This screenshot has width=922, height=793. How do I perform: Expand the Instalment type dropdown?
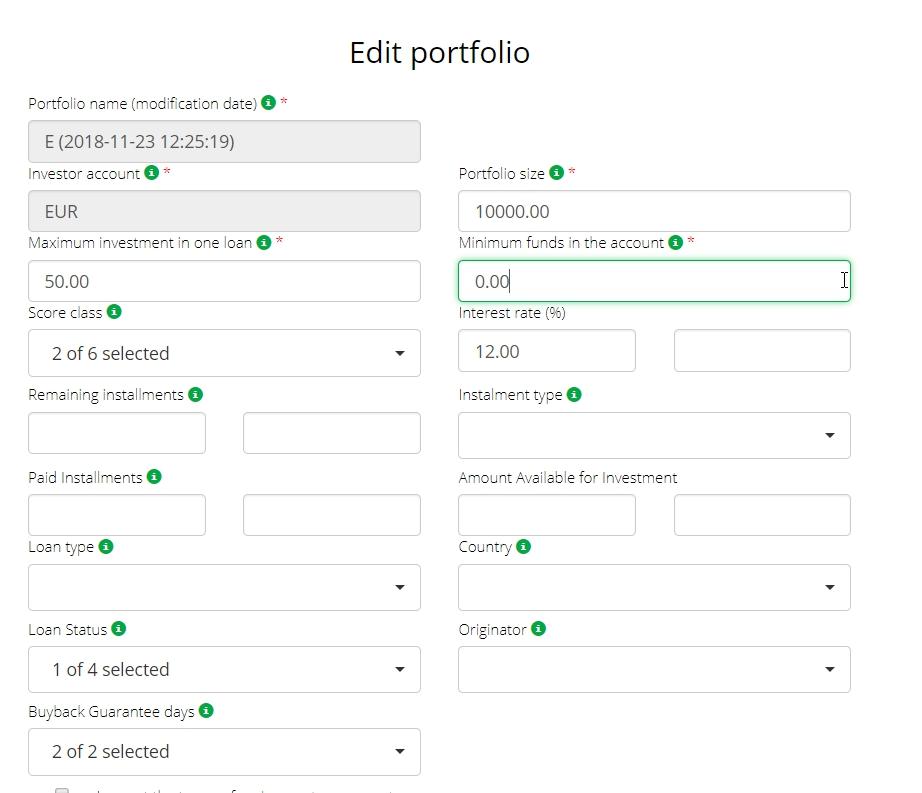pos(654,435)
